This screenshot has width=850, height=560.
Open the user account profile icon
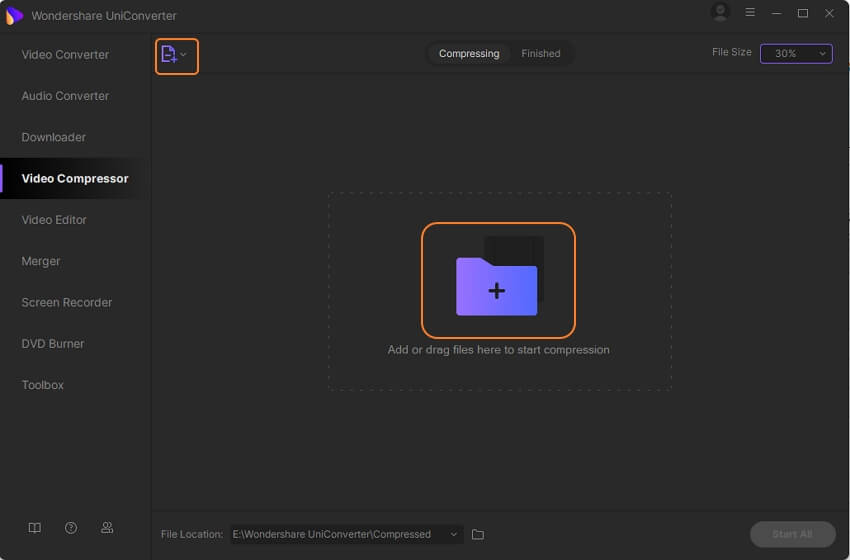[719, 13]
